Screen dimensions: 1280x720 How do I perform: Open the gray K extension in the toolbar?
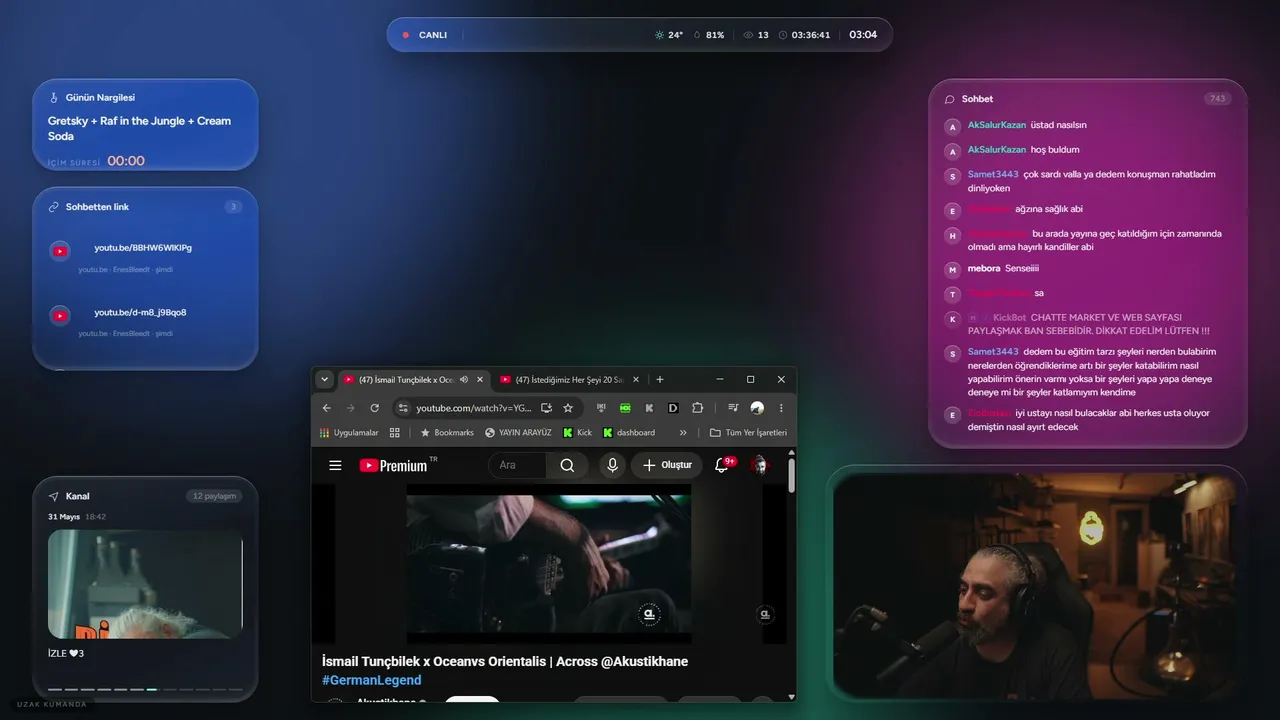(649, 408)
